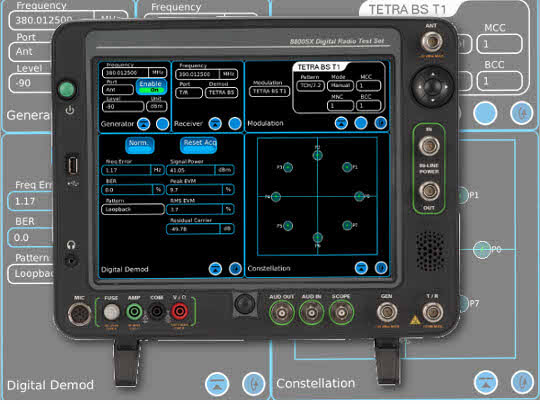
Task: Select the TETRA BS T1 tab on device screen
Action: click(319, 67)
